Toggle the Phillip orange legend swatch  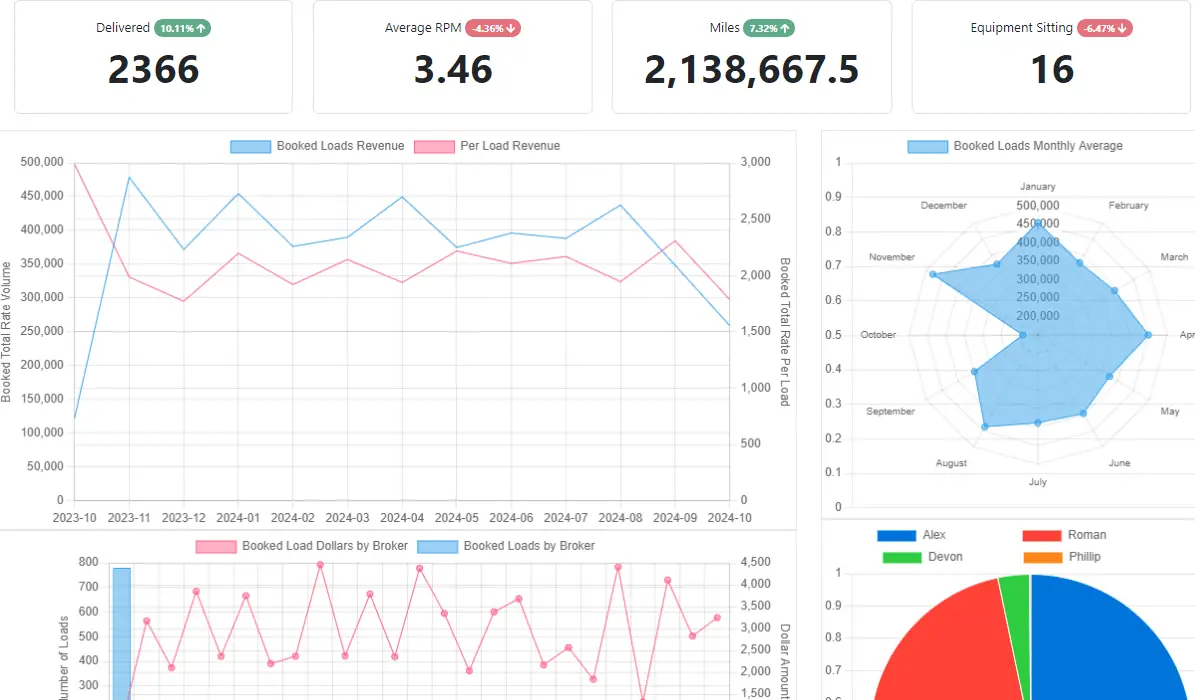(1043, 557)
